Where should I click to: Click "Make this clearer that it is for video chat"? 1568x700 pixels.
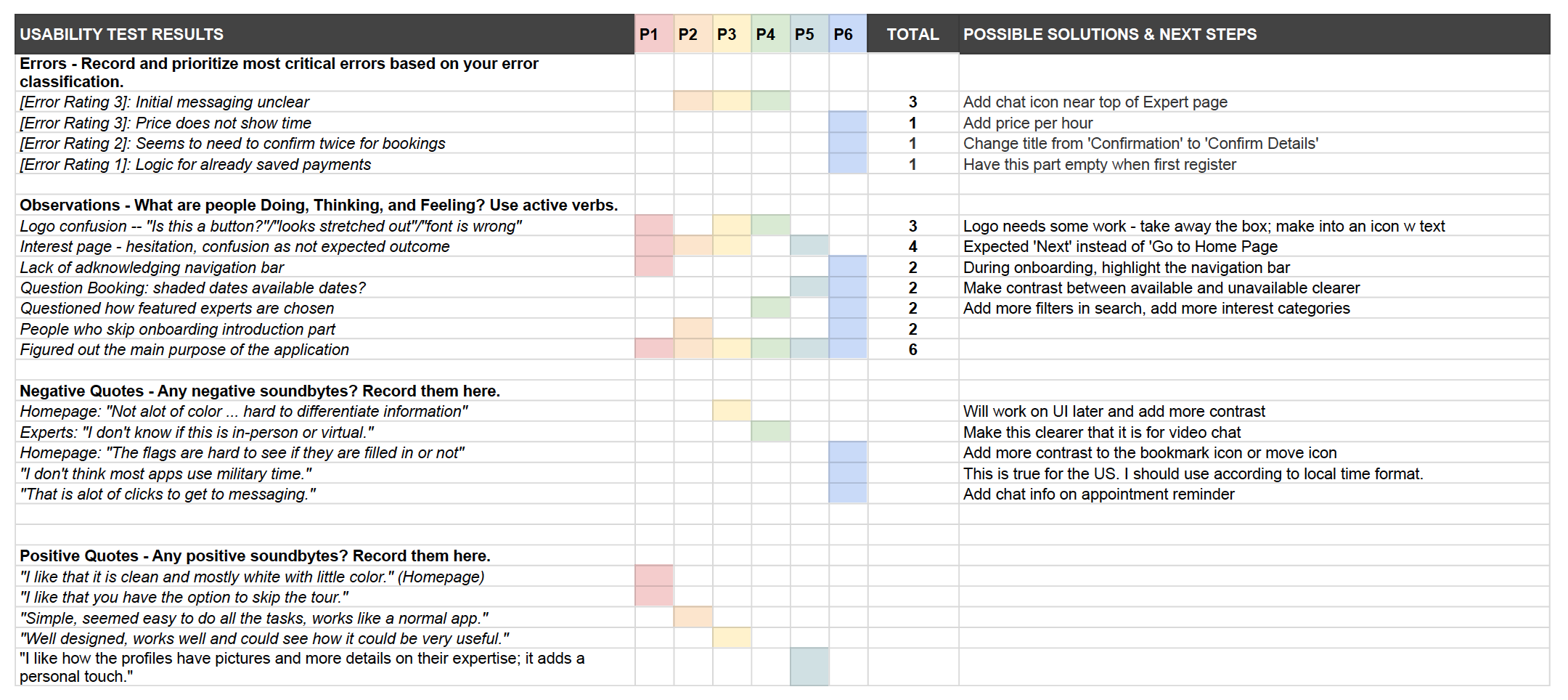pyautogui.click(x=1101, y=433)
